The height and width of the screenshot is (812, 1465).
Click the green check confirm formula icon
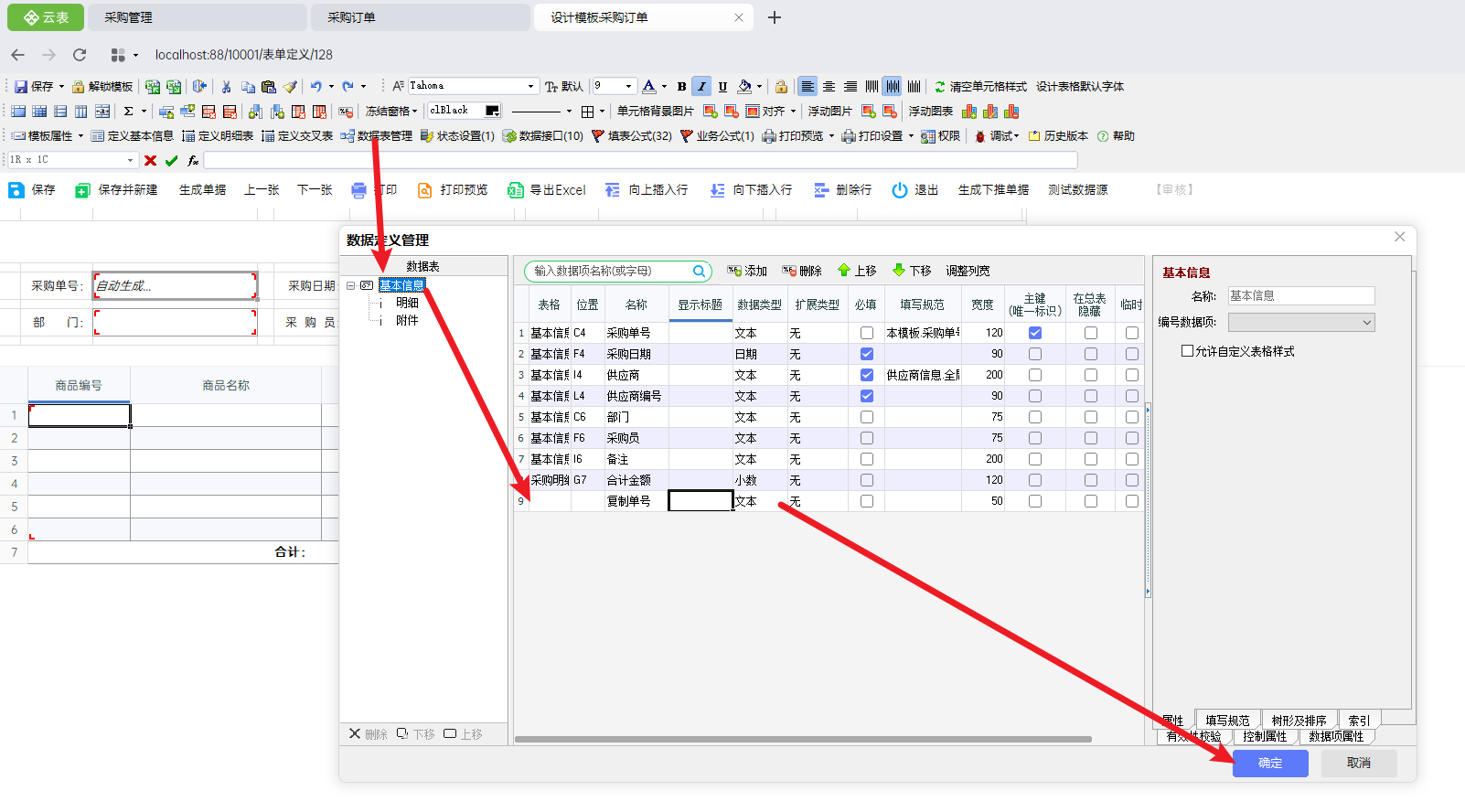(x=172, y=160)
